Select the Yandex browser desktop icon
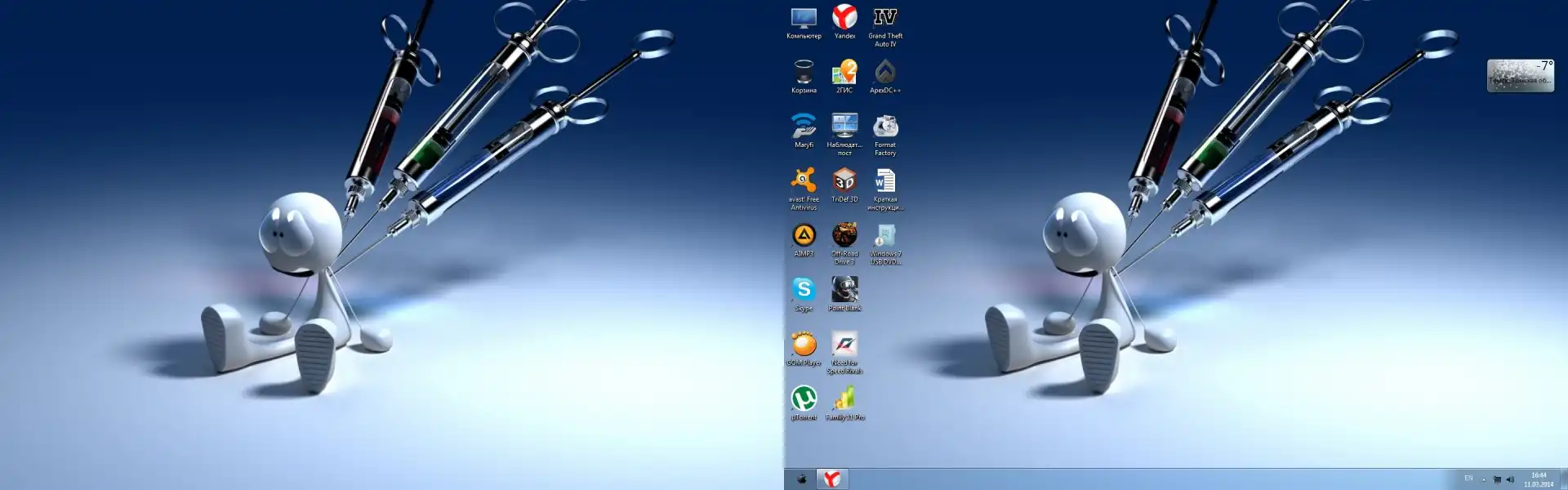Image resolution: width=1568 pixels, height=490 pixels. 844,18
